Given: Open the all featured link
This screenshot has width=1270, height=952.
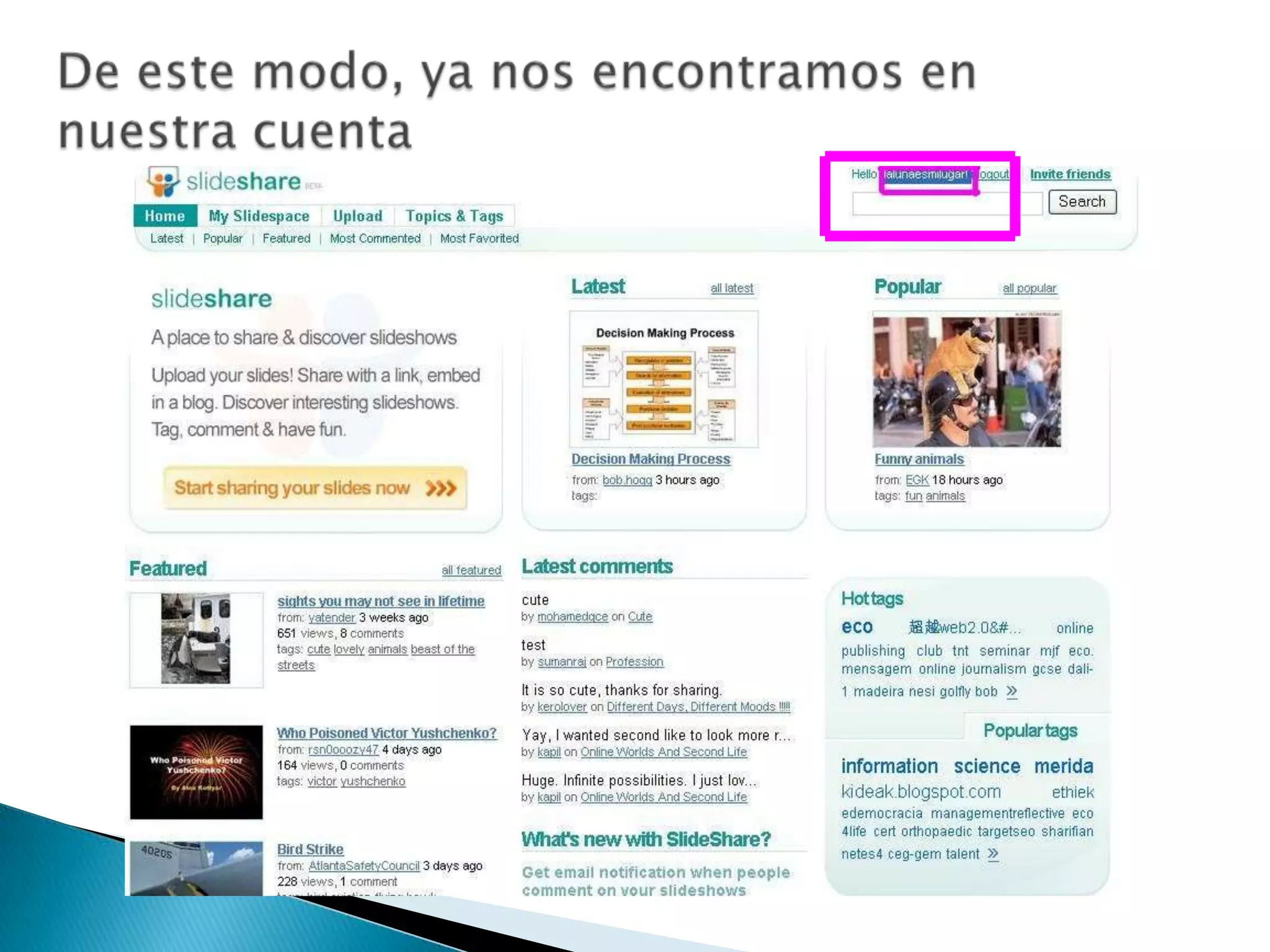Looking at the screenshot, I should tap(471, 570).
